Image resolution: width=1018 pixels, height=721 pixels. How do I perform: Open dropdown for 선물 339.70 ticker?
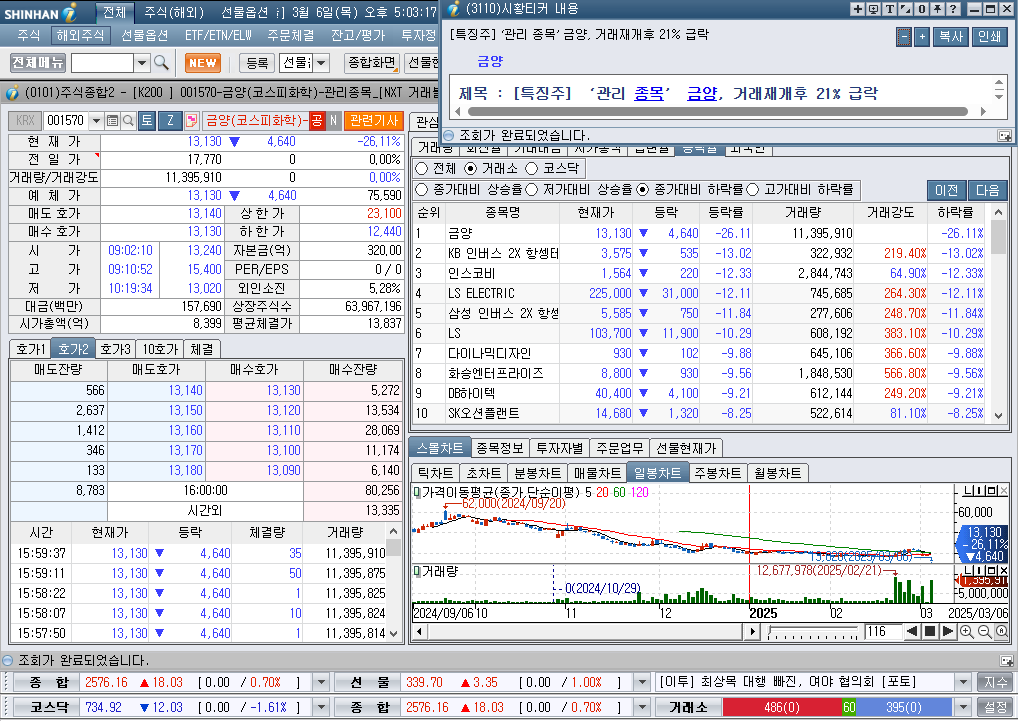(642, 682)
